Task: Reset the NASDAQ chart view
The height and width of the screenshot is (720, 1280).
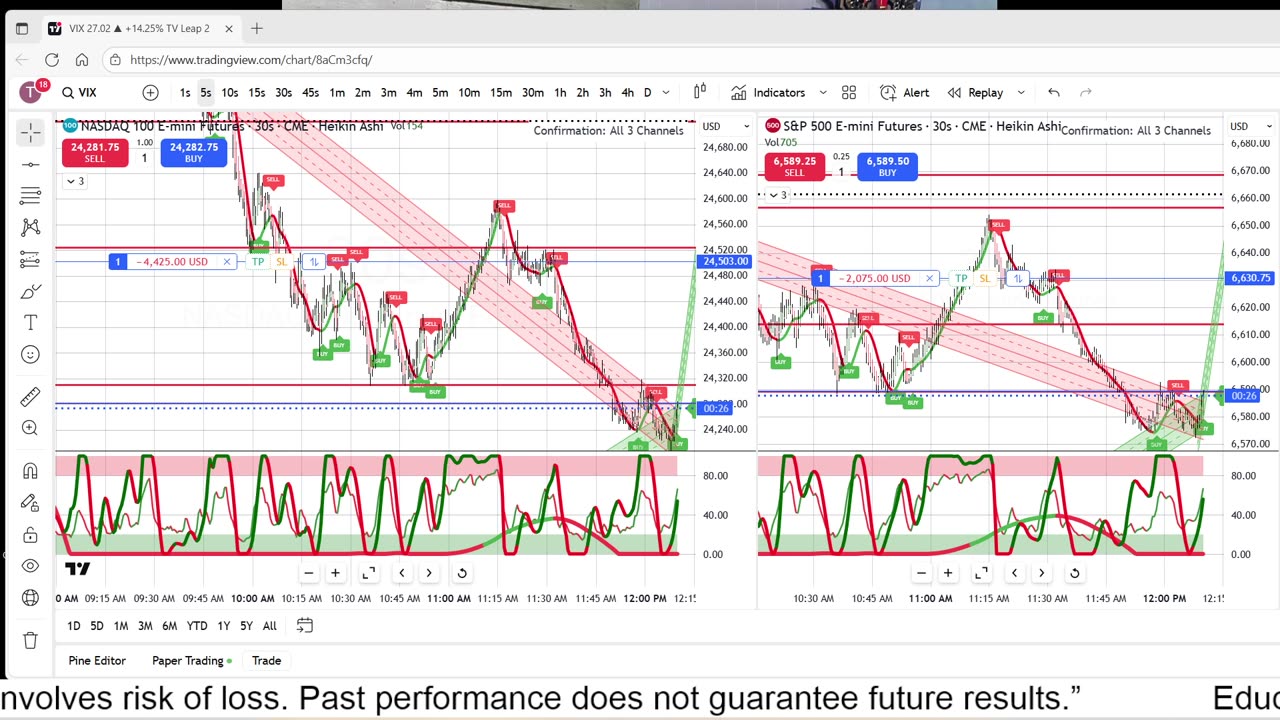Action: [462, 573]
